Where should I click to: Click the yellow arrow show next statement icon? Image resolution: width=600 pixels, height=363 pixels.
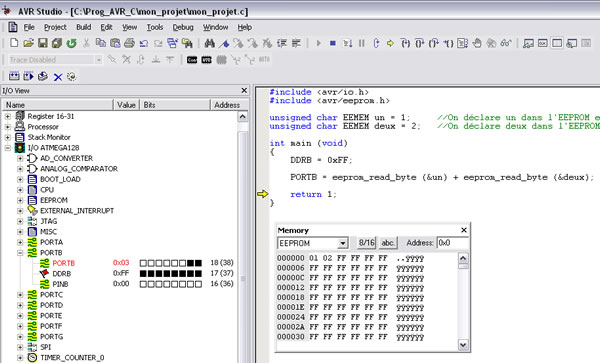click(x=390, y=43)
